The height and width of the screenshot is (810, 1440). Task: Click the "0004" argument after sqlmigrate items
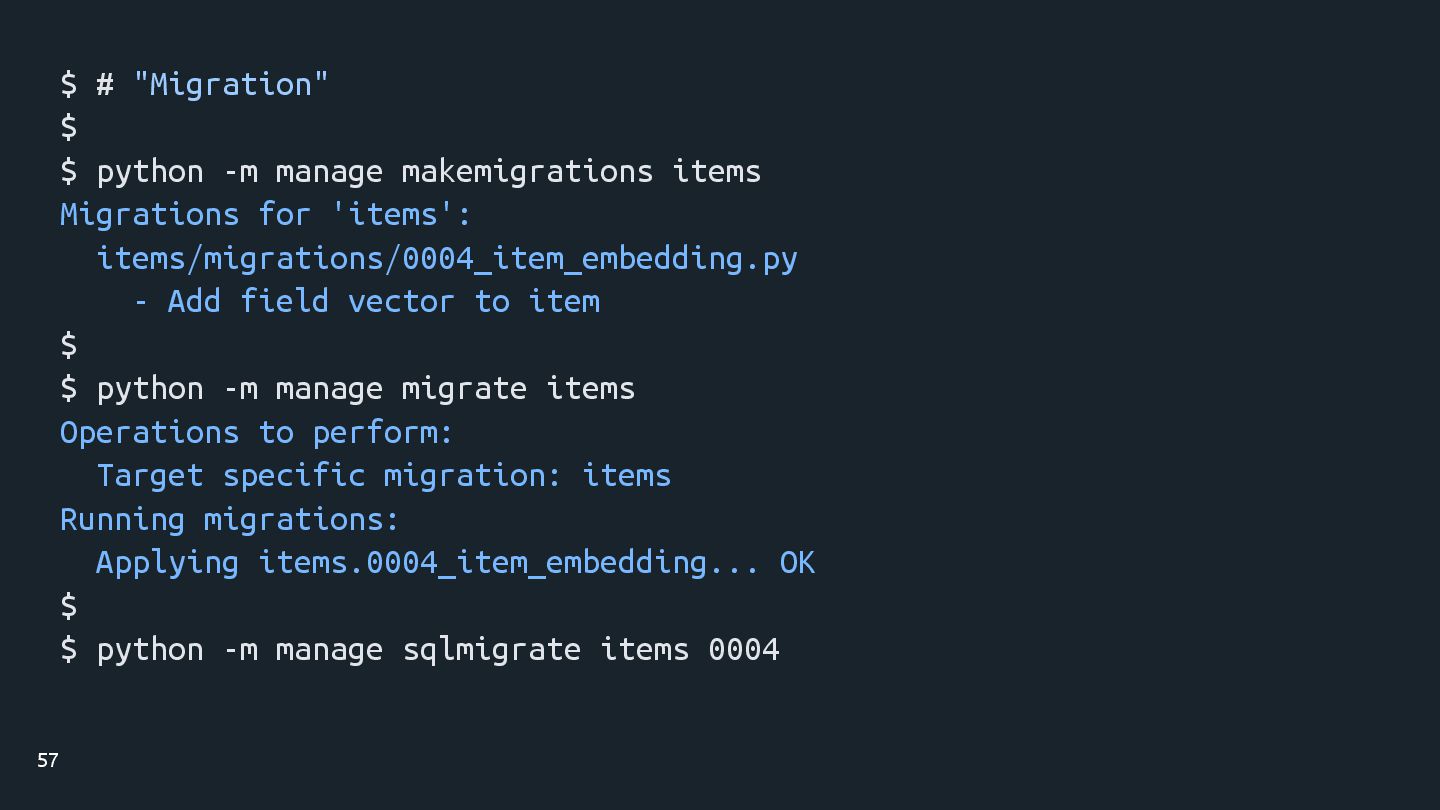pos(744,650)
